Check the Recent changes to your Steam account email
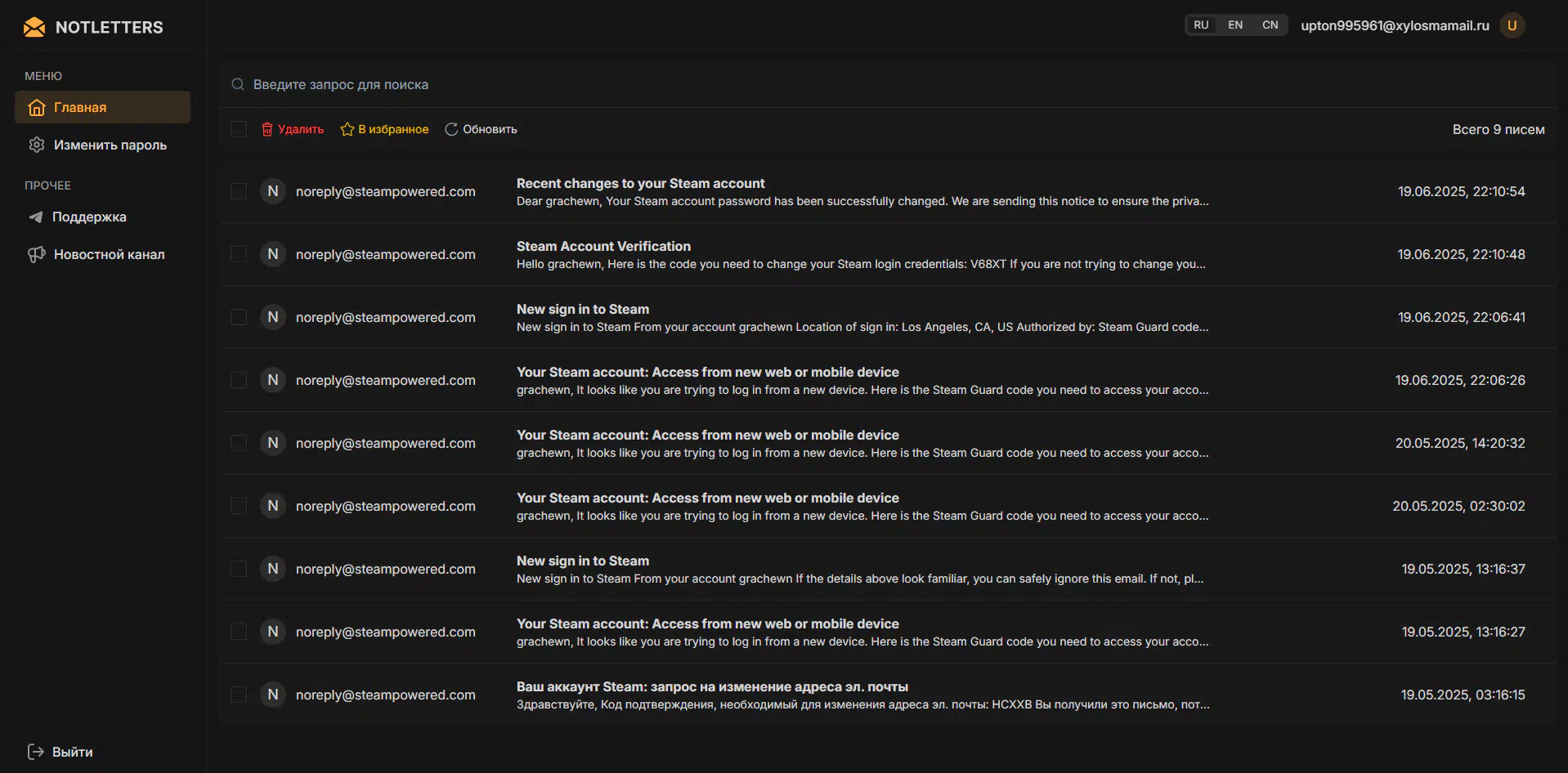 click(x=239, y=191)
